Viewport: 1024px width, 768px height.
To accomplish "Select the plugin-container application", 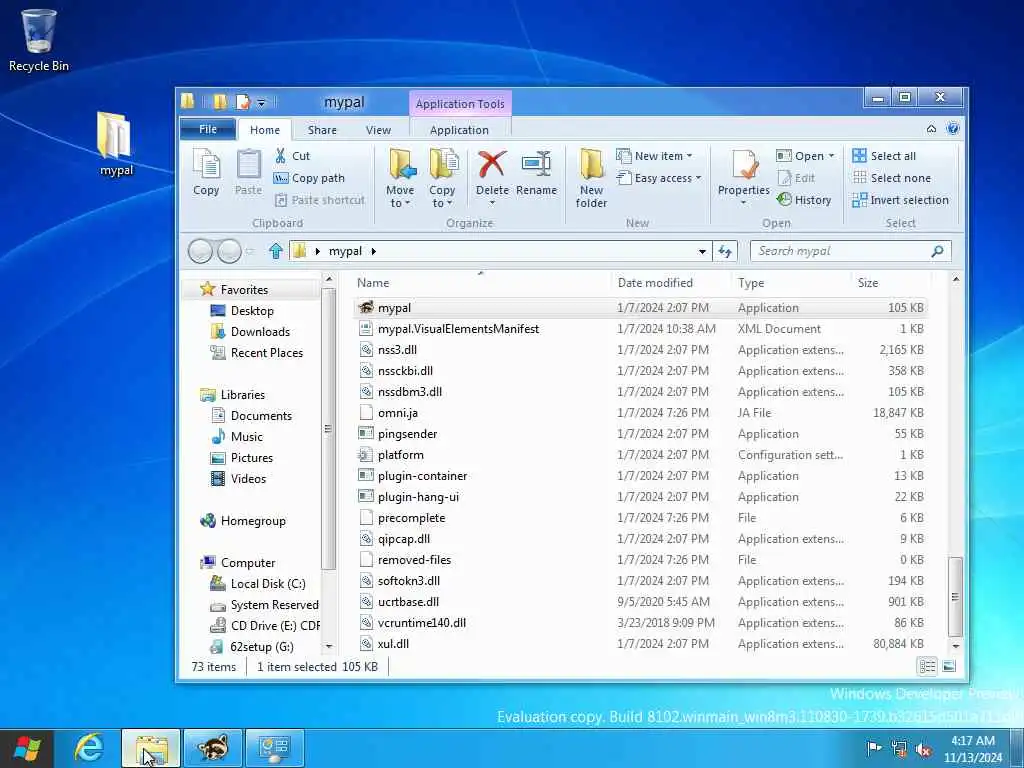I will coord(641,476).
